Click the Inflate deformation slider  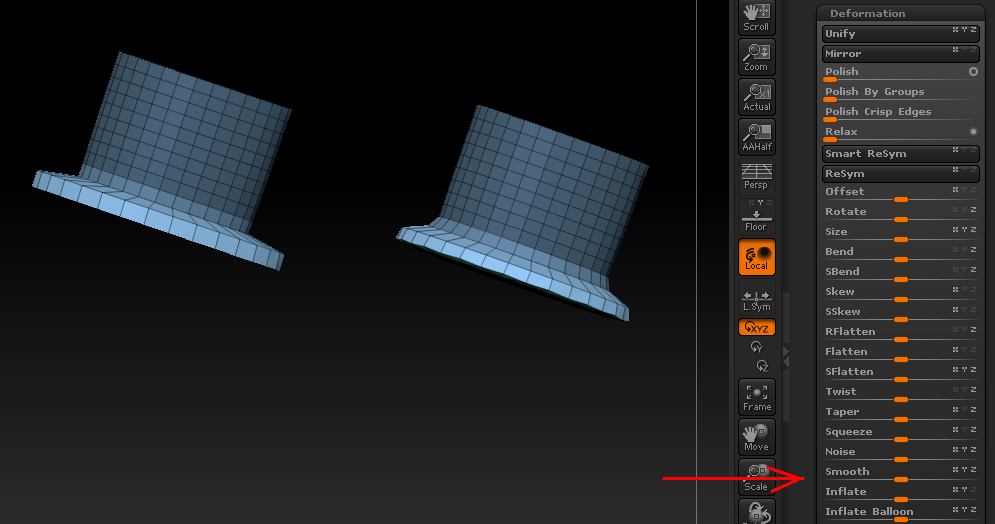[900, 494]
